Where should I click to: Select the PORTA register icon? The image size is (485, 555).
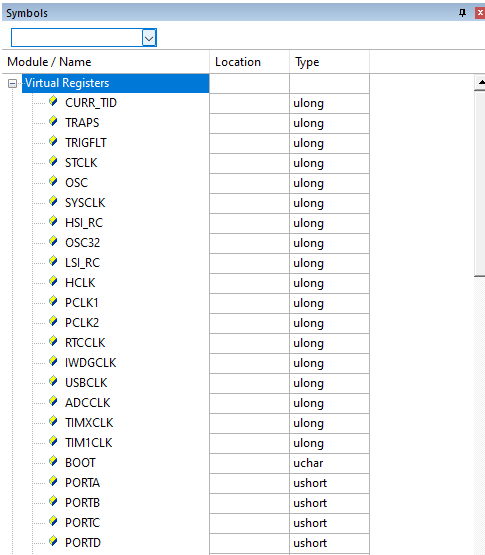click(x=53, y=481)
